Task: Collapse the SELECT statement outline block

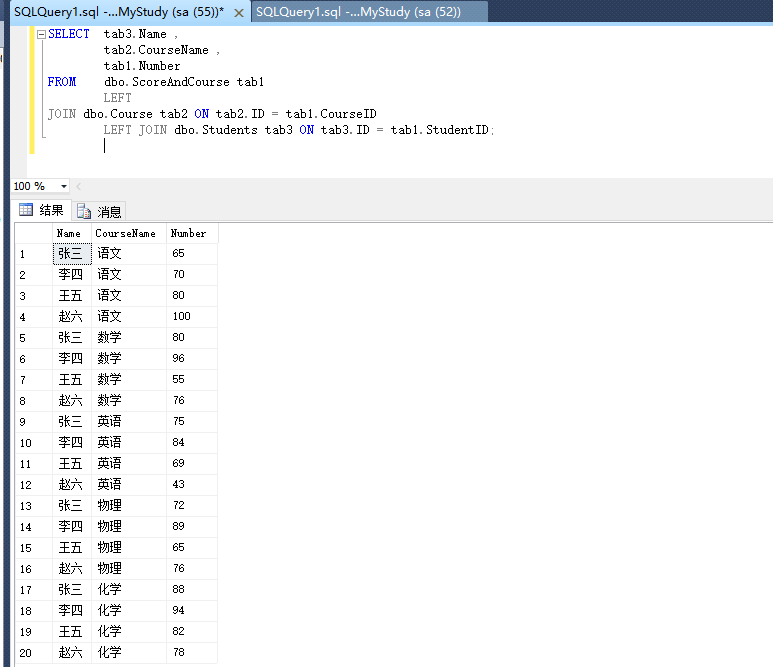Action: 41,34
